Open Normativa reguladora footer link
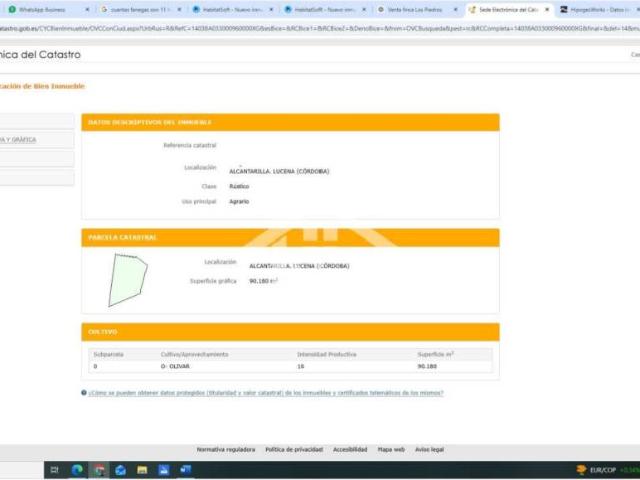The height and width of the screenshot is (480, 640). coord(226,449)
